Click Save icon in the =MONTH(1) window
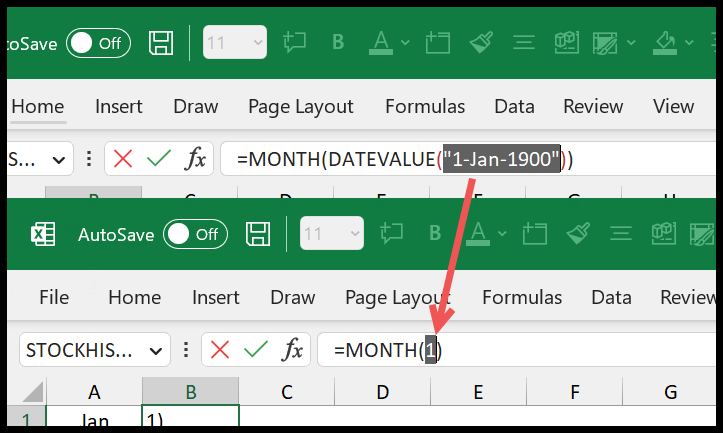The image size is (723, 433). 258,234
